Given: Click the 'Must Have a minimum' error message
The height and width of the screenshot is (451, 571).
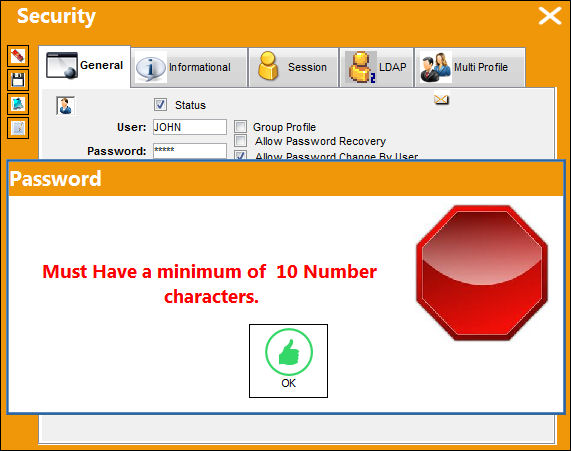Looking at the screenshot, I should point(210,284).
